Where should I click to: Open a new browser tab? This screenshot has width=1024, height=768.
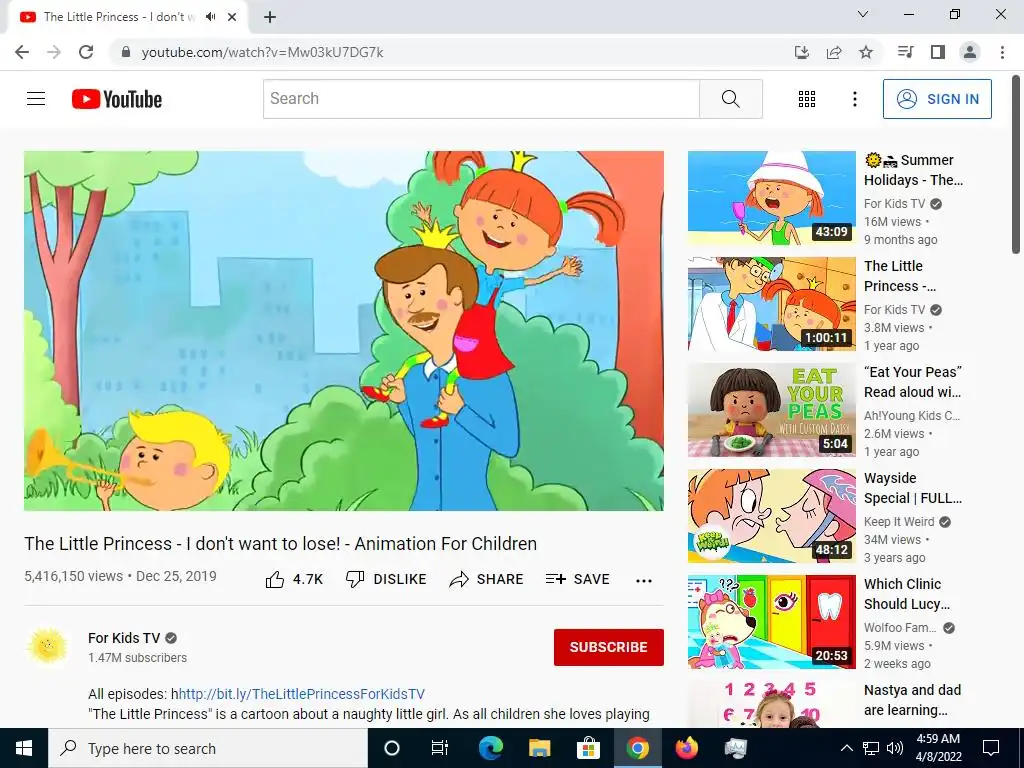(270, 17)
